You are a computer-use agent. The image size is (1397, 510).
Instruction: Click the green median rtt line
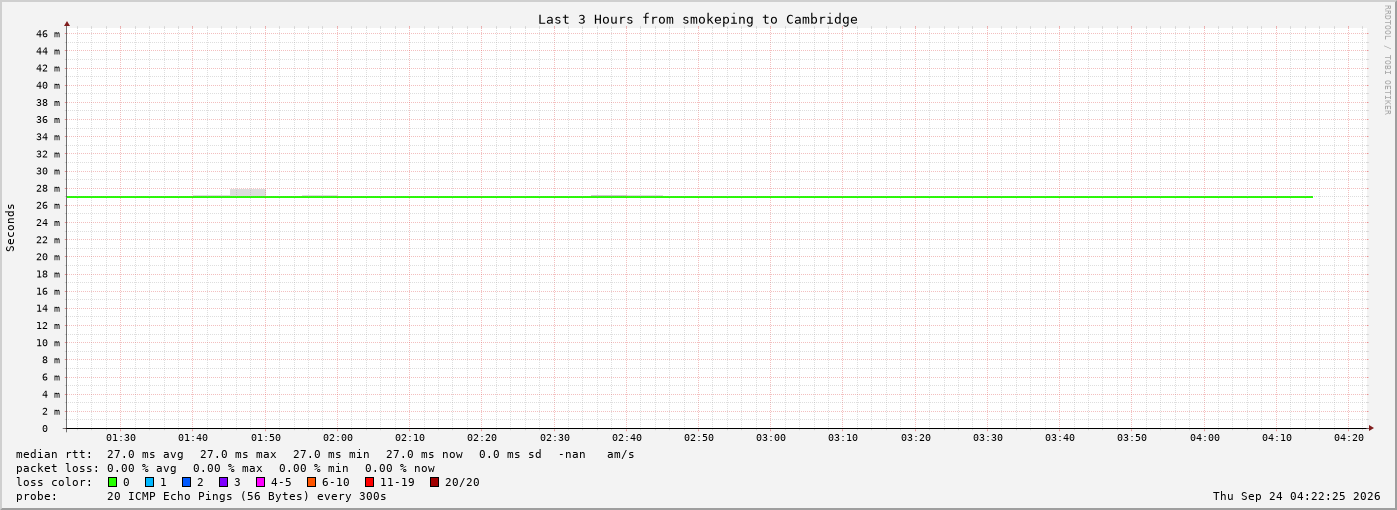click(690, 197)
